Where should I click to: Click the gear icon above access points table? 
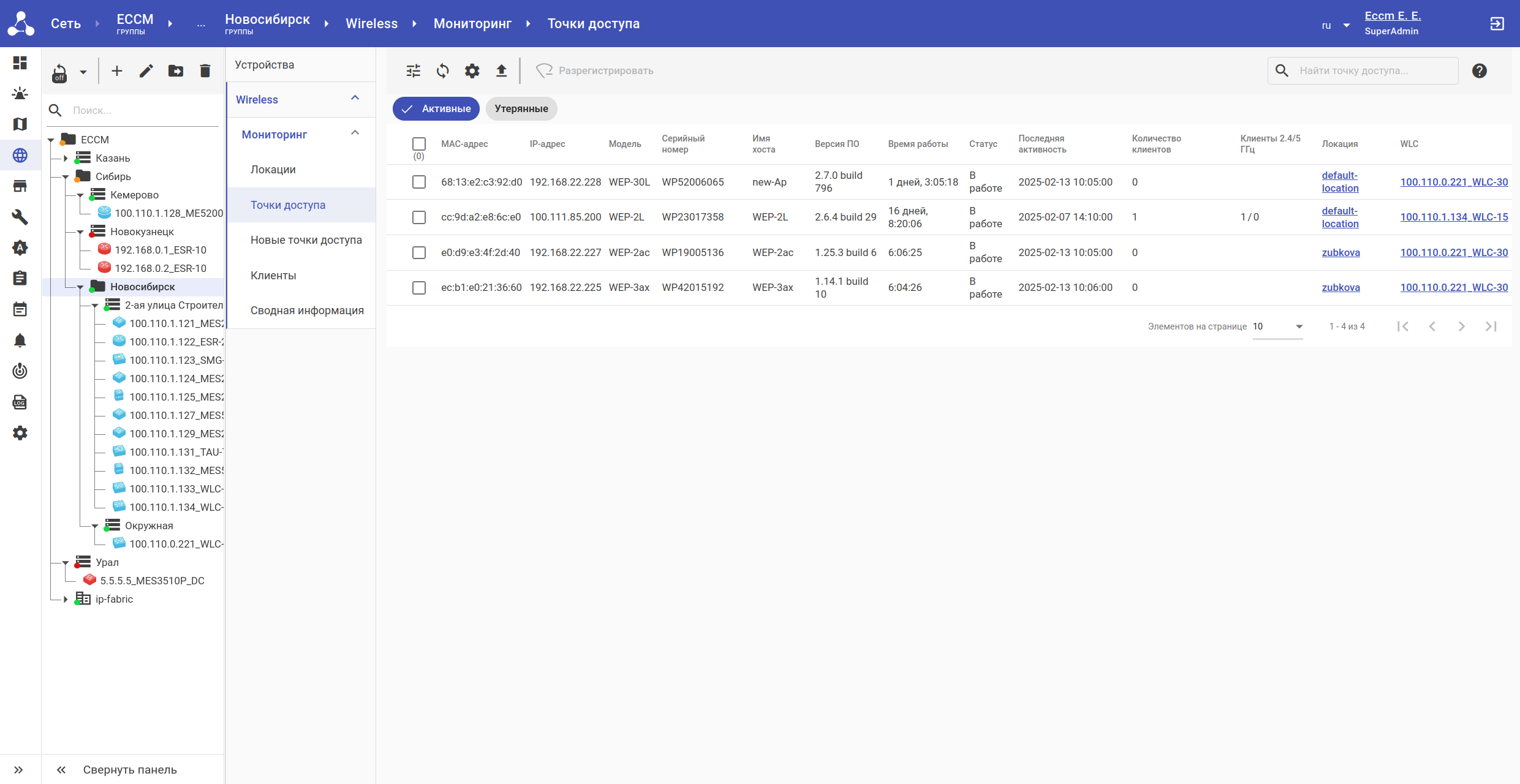click(x=472, y=71)
